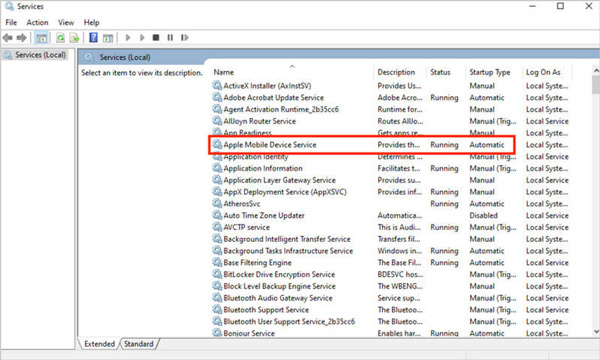The image size is (600, 360).
Task: Sort by the Description column header
Action: point(400,72)
